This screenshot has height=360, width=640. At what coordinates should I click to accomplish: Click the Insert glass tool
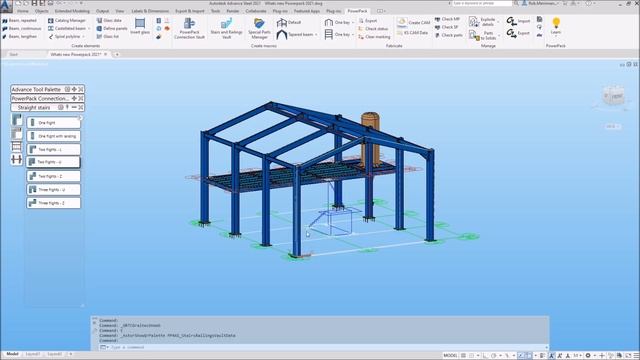tap(140, 27)
